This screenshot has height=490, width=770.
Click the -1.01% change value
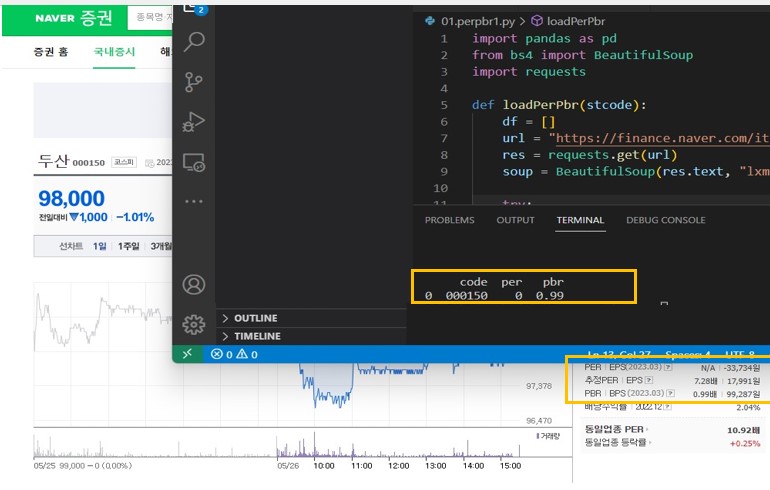point(135,217)
